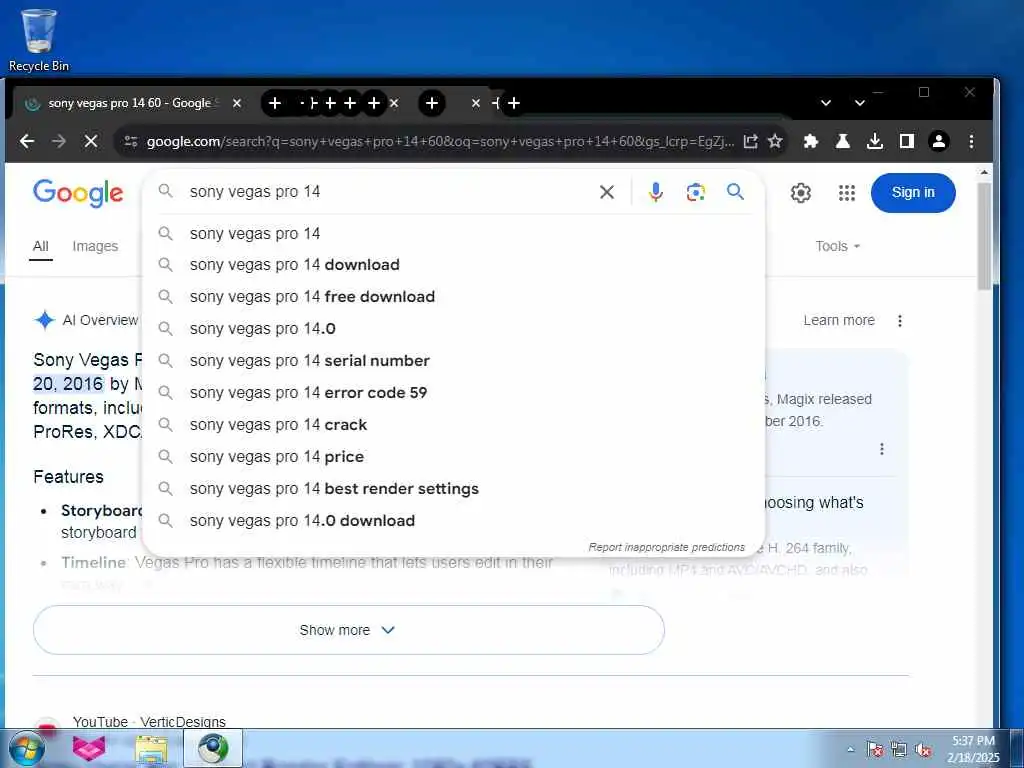This screenshot has height=768, width=1024.
Task: Open Action Center flag tray icon
Action: pyautogui.click(x=875, y=749)
